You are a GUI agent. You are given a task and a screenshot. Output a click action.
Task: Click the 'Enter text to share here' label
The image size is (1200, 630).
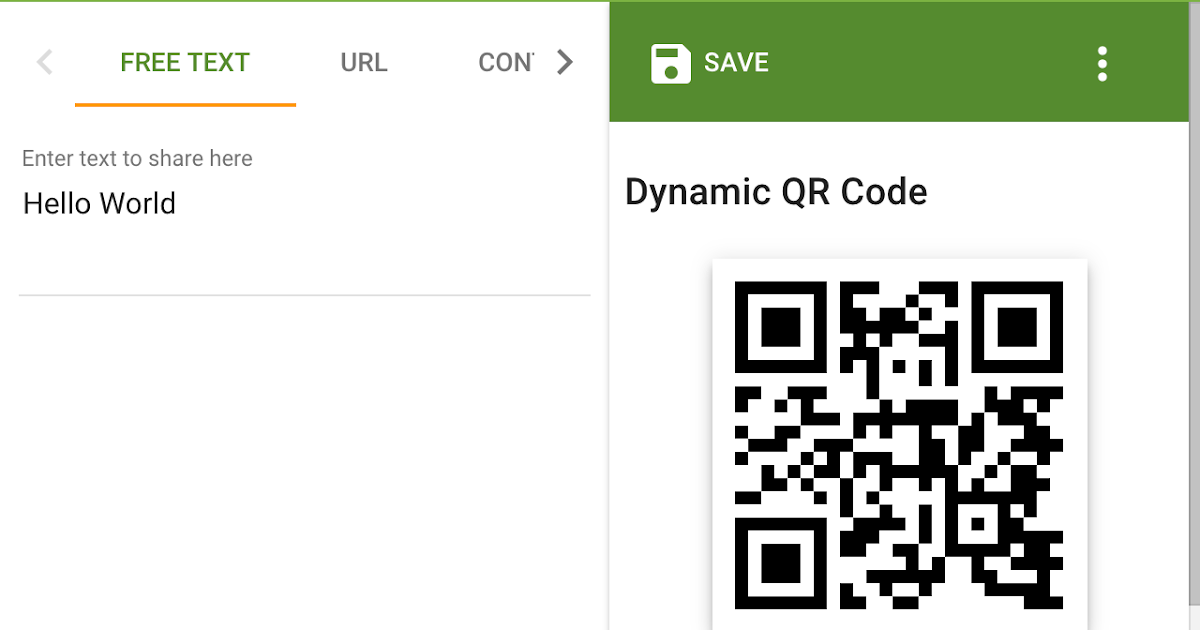137,158
